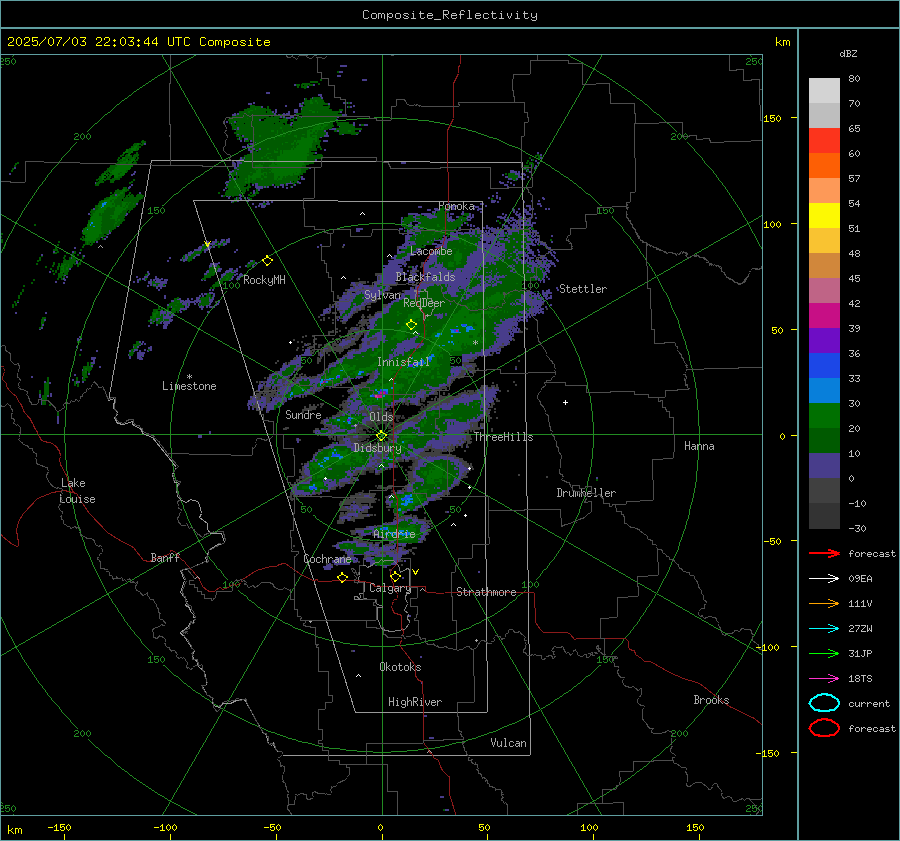Click the RedDeer city label
Screen dimensions: 900x841
[x=424, y=303]
